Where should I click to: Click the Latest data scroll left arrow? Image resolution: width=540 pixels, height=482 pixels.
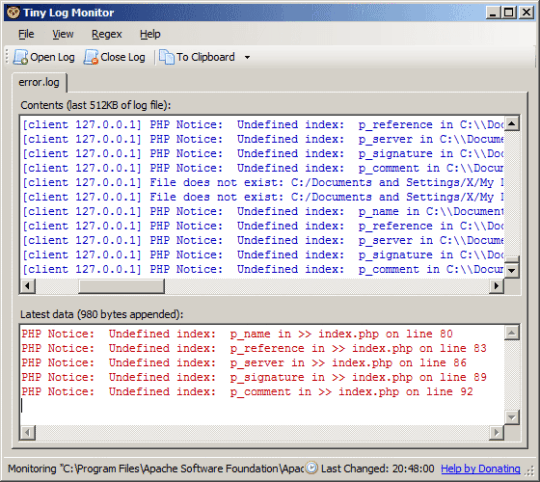click(28, 432)
